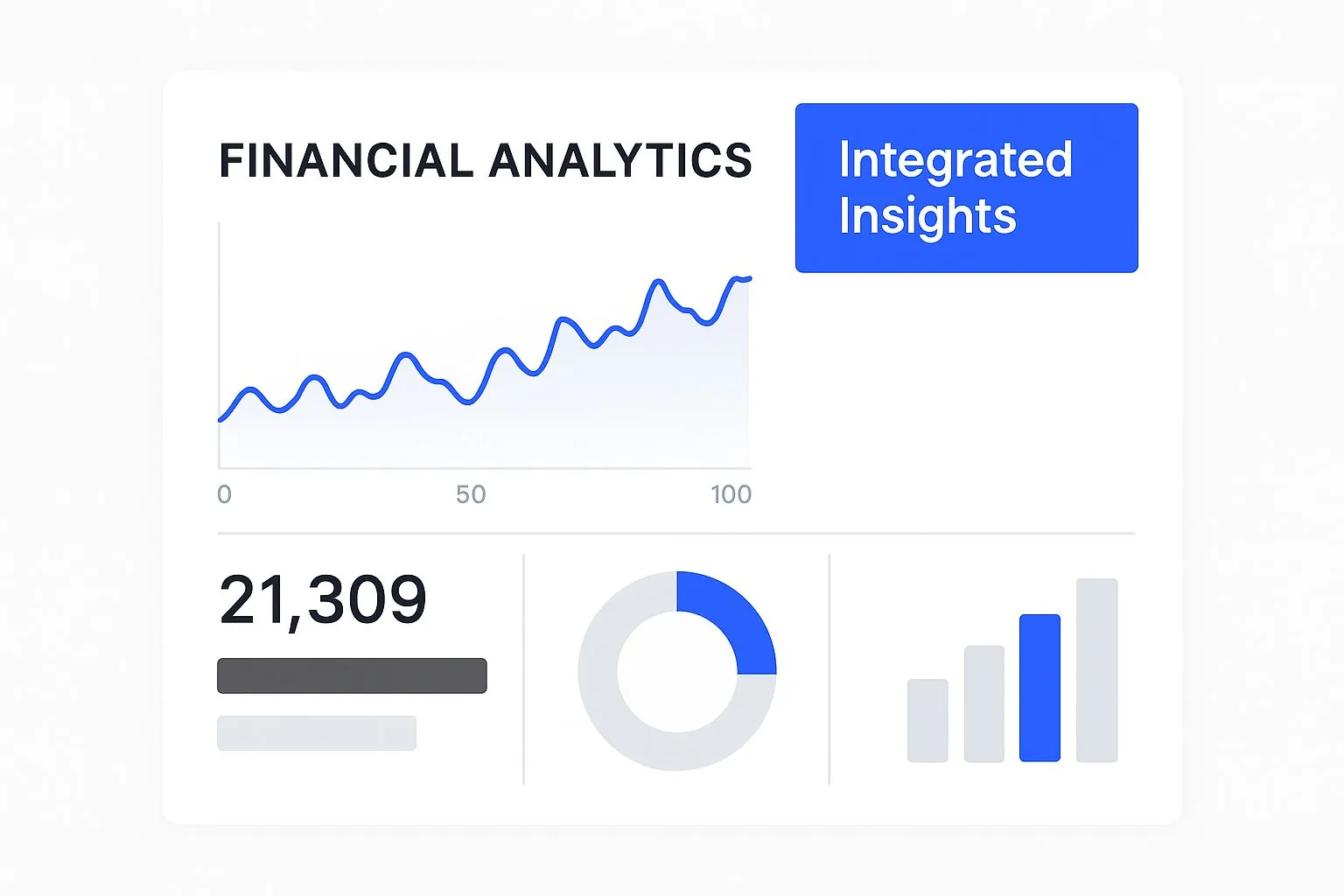The image size is (1344, 896).
Task: Click the light gray placeholder bar
Action: tap(317, 733)
